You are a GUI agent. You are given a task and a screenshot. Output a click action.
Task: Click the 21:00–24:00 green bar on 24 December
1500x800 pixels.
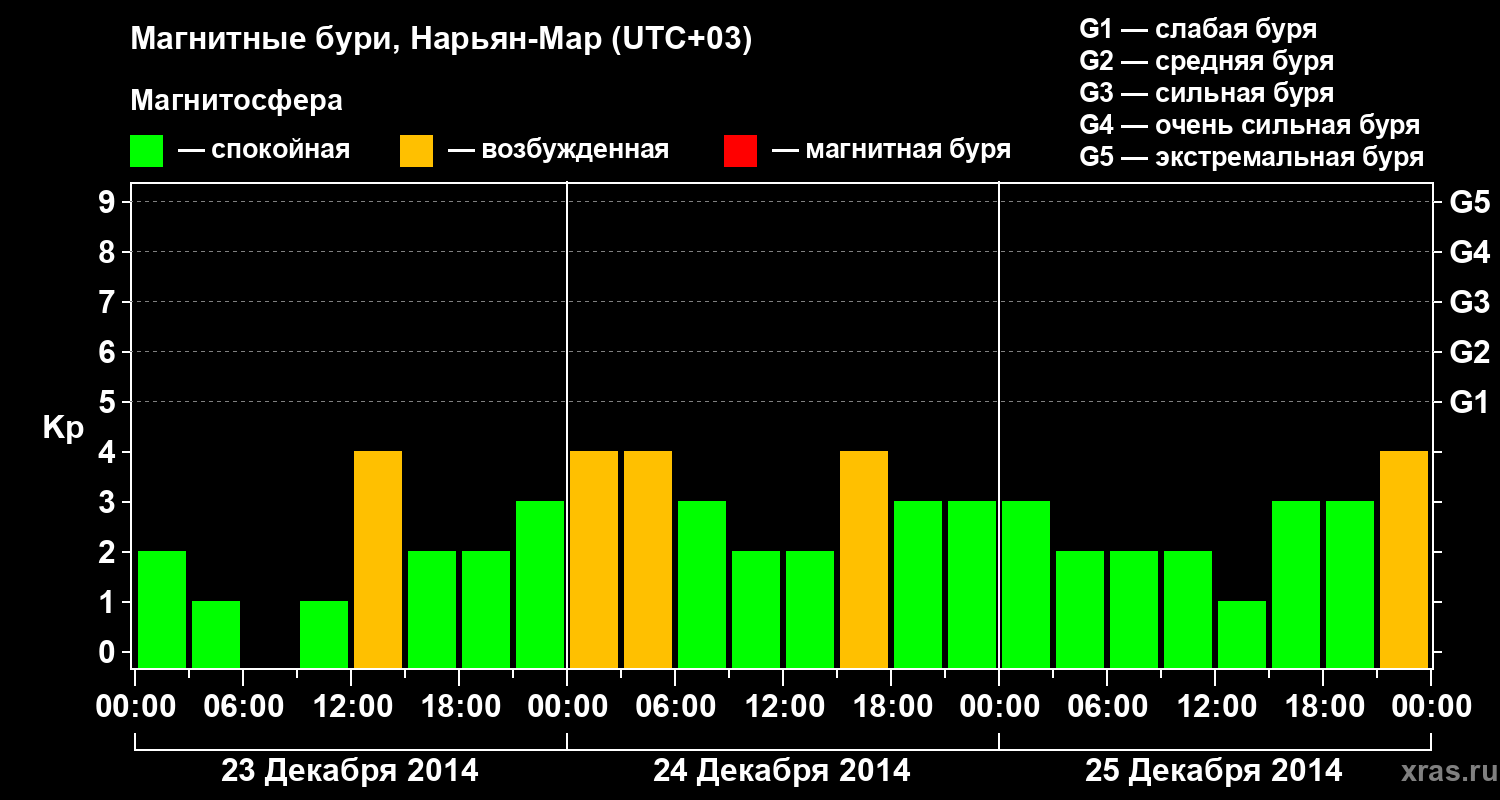click(x=972, y=584)
